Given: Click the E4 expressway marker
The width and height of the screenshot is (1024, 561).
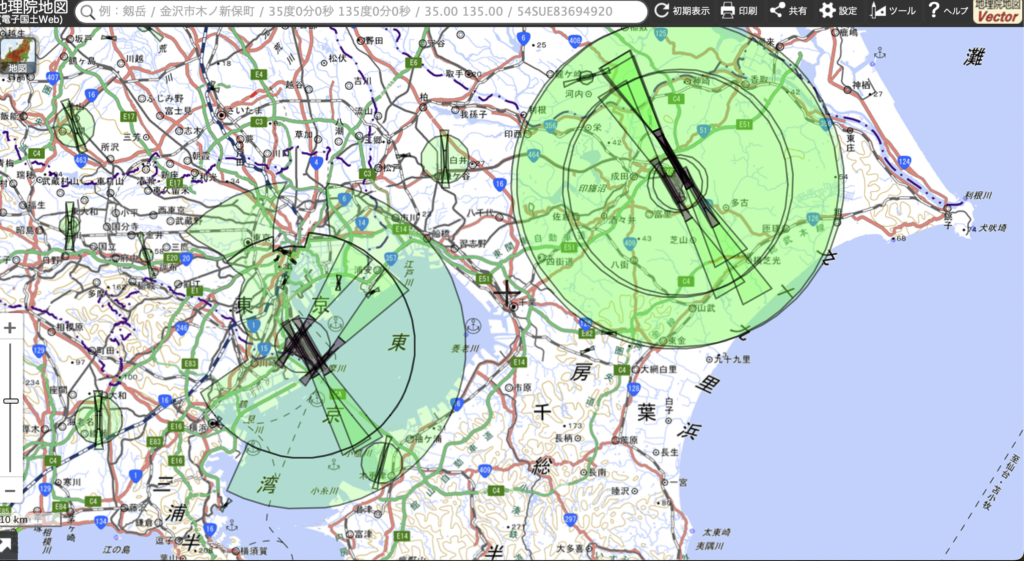Looking at the screenshot, I should 259,74.
